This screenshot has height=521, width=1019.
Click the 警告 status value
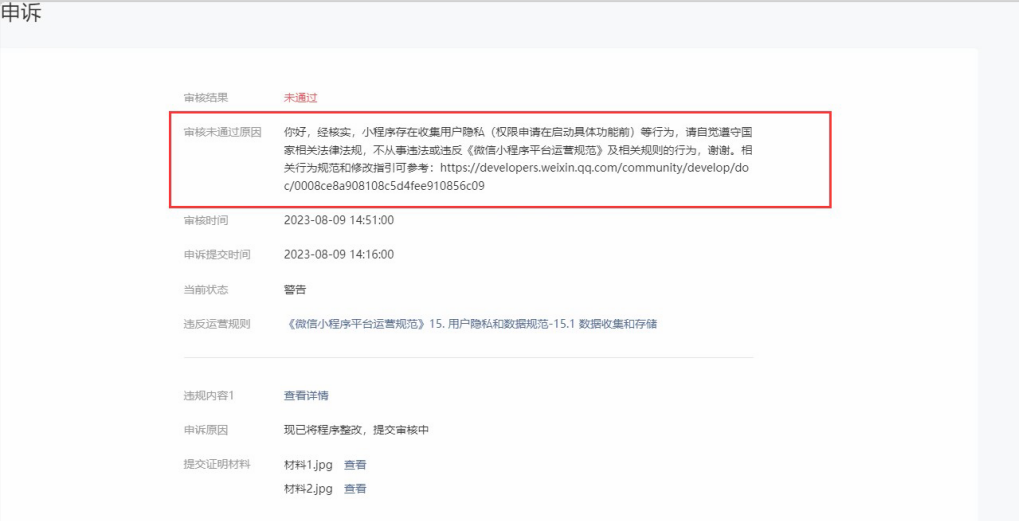[x=295, y=290]
